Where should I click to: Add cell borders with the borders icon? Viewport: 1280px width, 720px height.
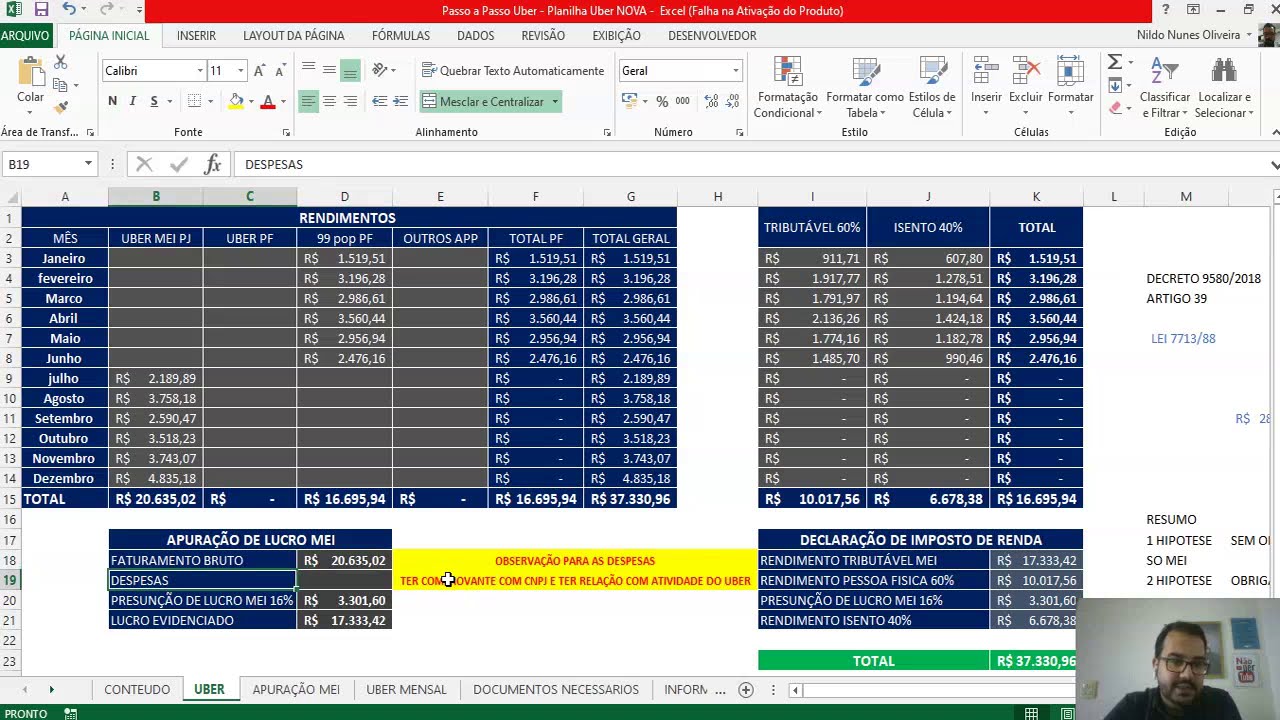coord(194,101)
